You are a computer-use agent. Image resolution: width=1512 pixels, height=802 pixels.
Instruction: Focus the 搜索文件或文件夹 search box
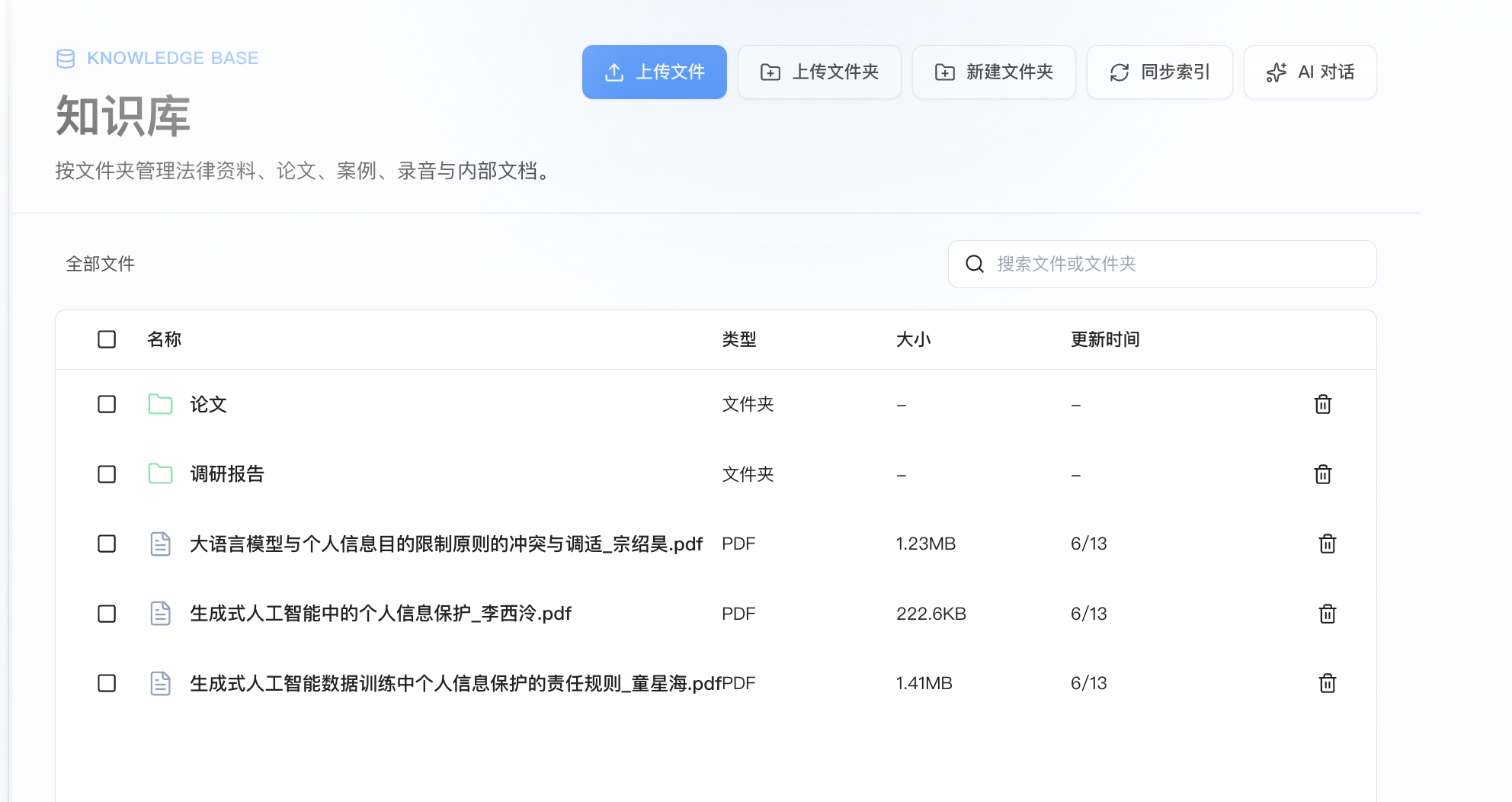(1162, 264)
